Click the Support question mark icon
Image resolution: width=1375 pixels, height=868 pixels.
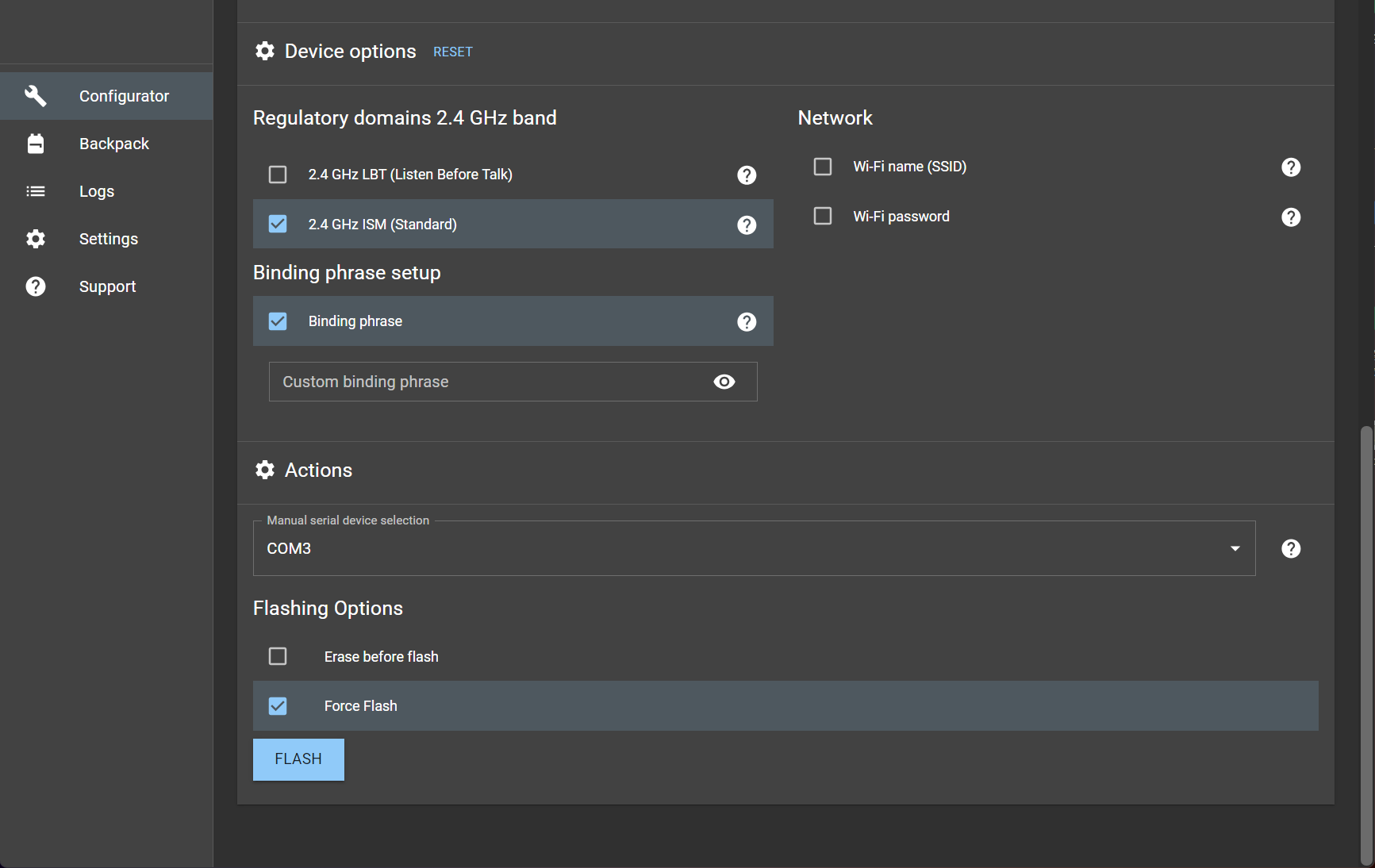[x=36, y=286]
